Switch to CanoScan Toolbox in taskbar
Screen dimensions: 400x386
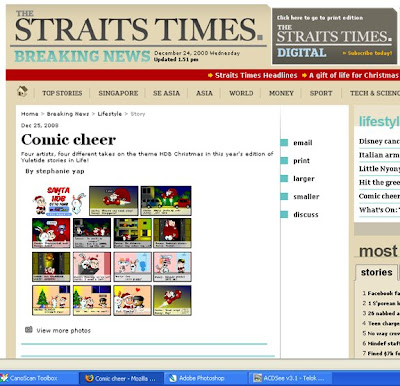[33, 378]
